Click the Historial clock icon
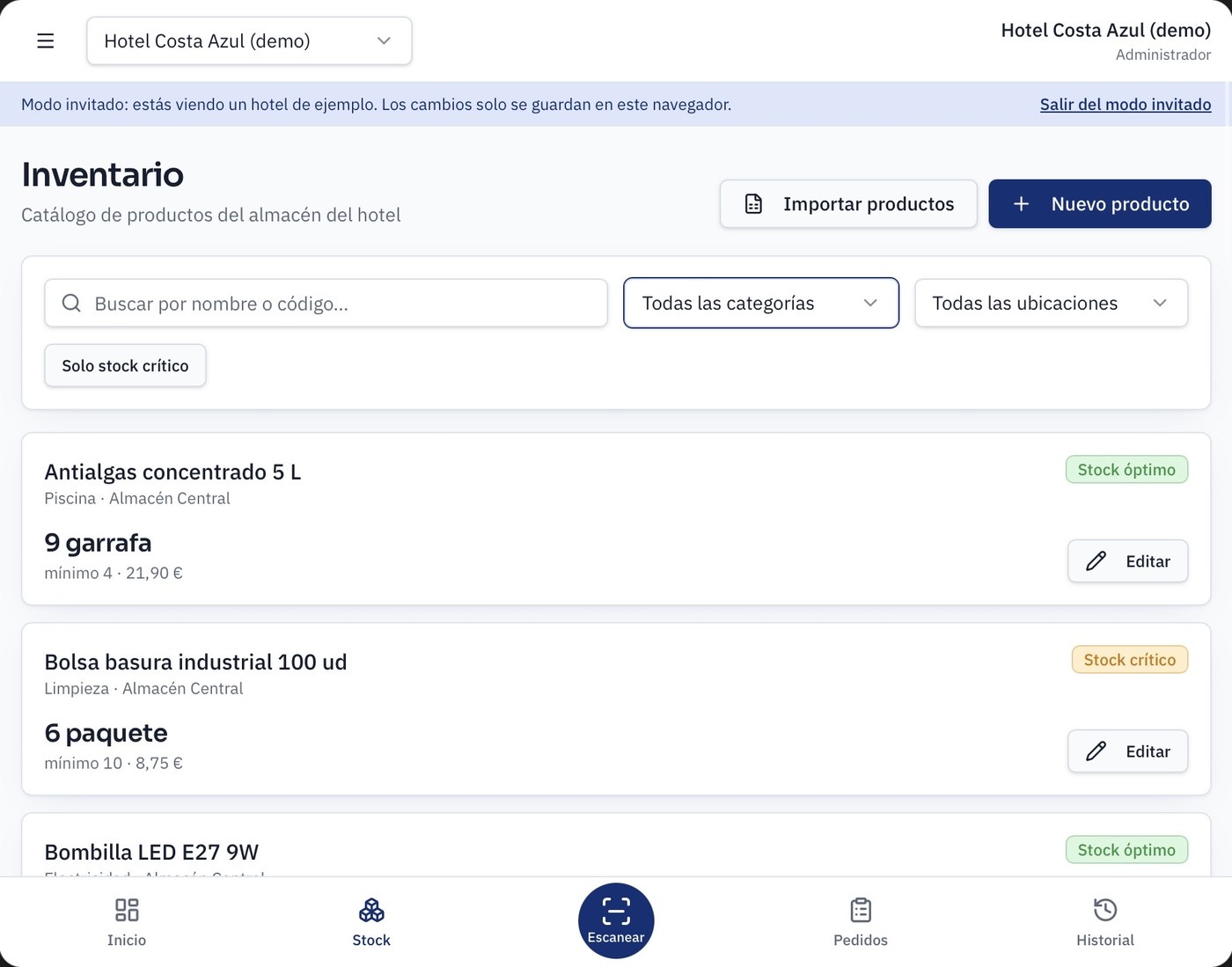The image size is (1232, 967). coord(1105,910)
